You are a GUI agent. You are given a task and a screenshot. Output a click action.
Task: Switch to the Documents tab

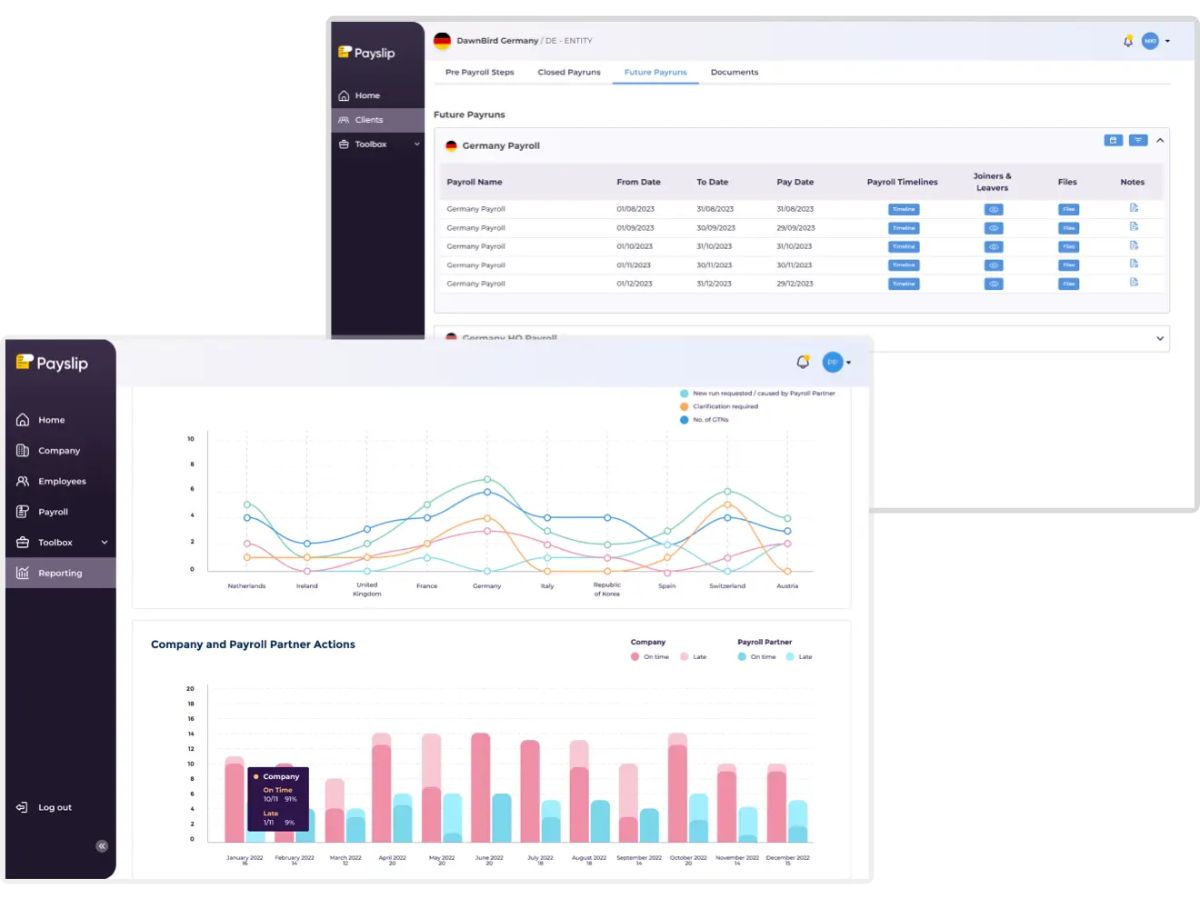pyautogui.click(x=734, y=72)
